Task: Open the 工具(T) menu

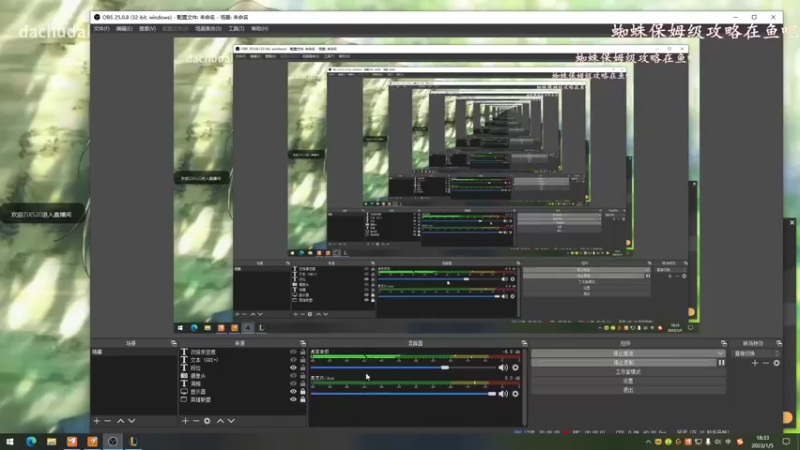Action: (236, 29)
